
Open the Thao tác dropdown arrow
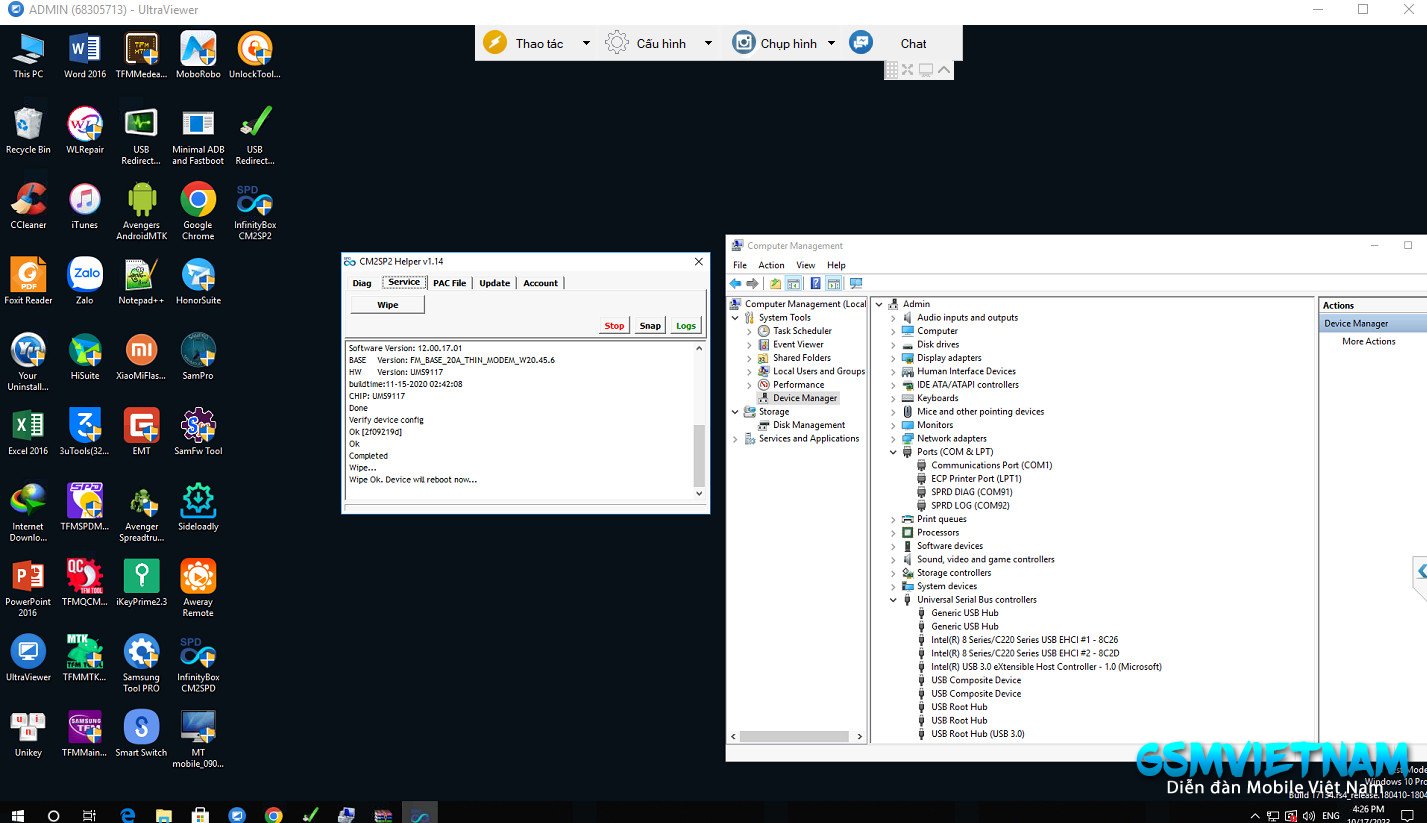coord(586,43)
